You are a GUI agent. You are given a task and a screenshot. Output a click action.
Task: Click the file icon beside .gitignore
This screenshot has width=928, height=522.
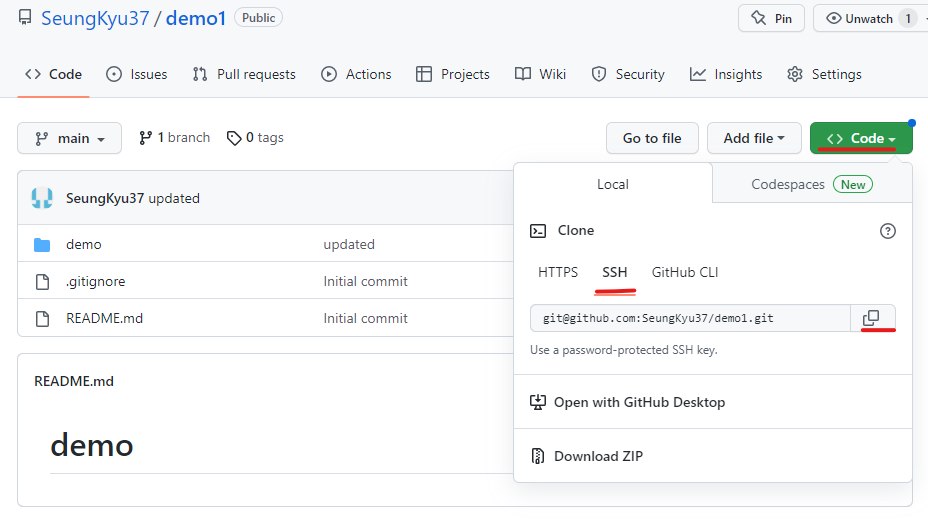[43, 282]
